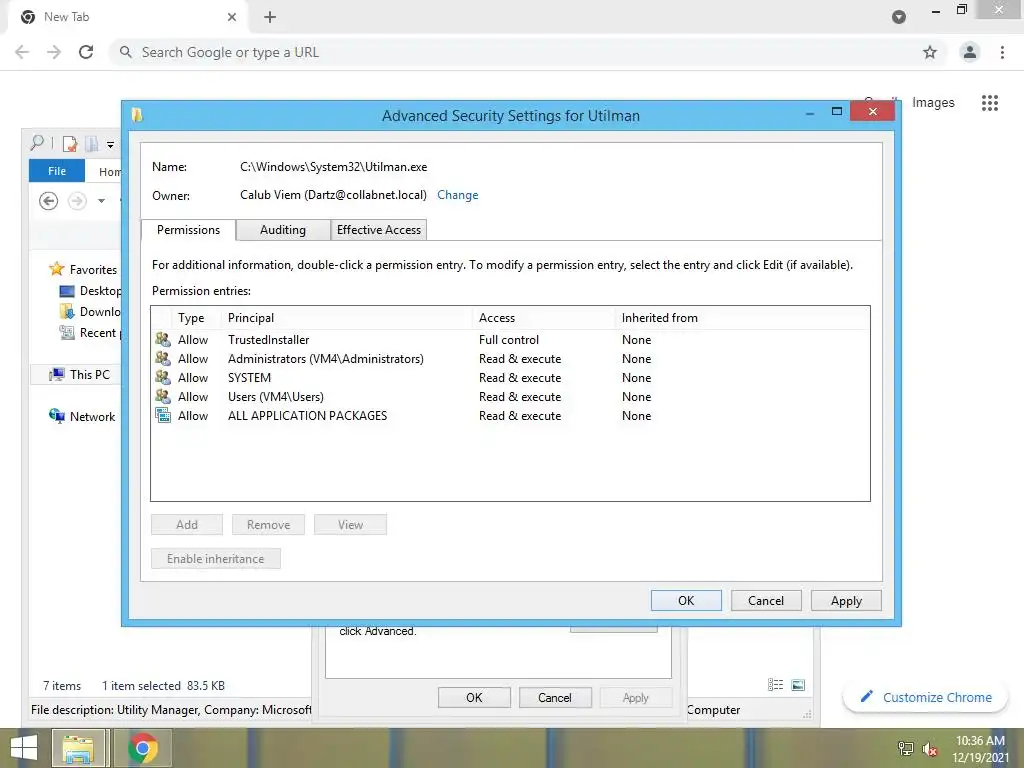Select the Administrators (VM4\Administrators) entry
Image resolution: width=1024 pixels, height=768 pixels.
tap(509, 359)
